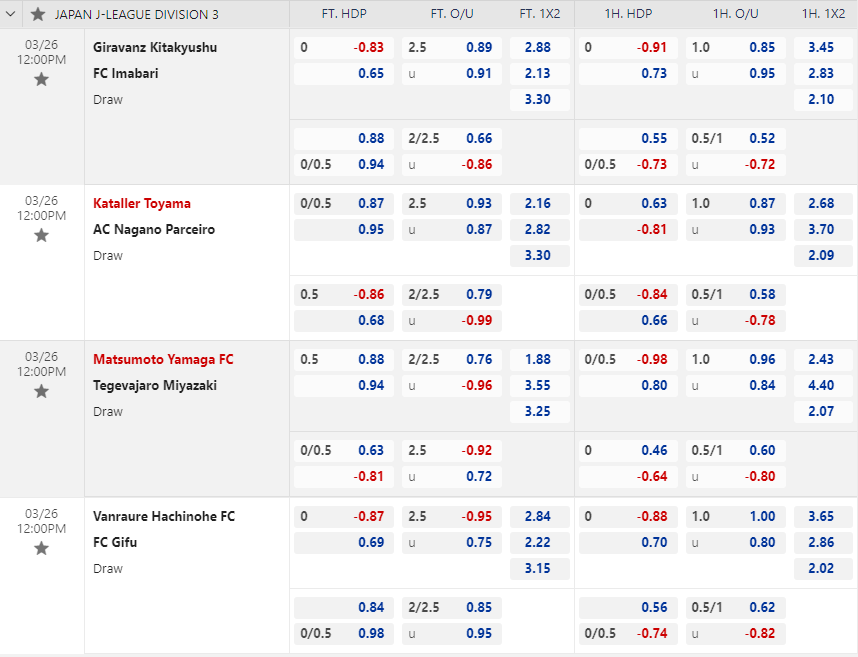Screen dimensions: 858x657
Task: Pick full-time over 2.5 at -0.95, Hachinohe match
Action: tap(451, 516)
